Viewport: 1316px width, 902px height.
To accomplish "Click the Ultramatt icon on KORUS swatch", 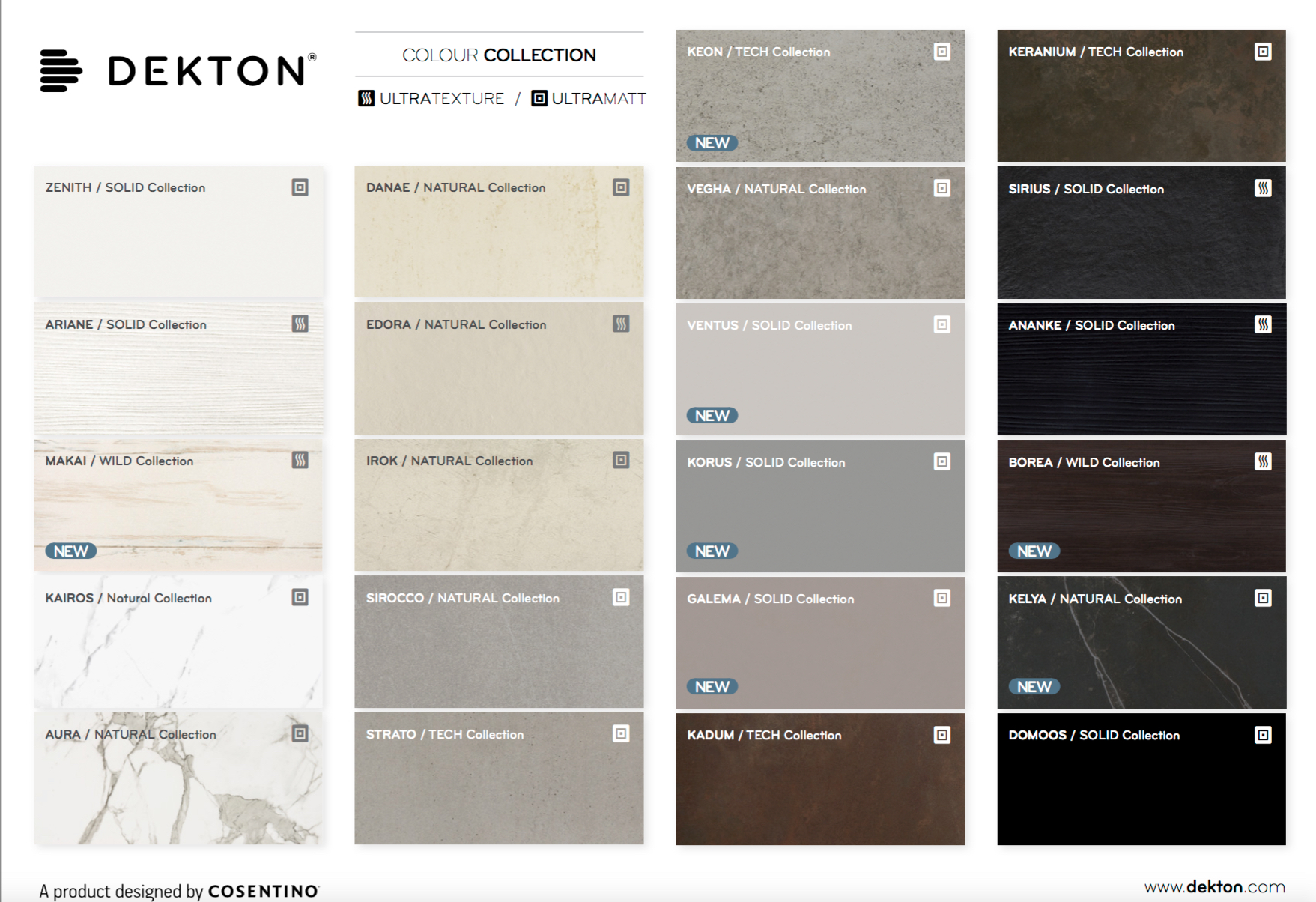I will 942,461.
